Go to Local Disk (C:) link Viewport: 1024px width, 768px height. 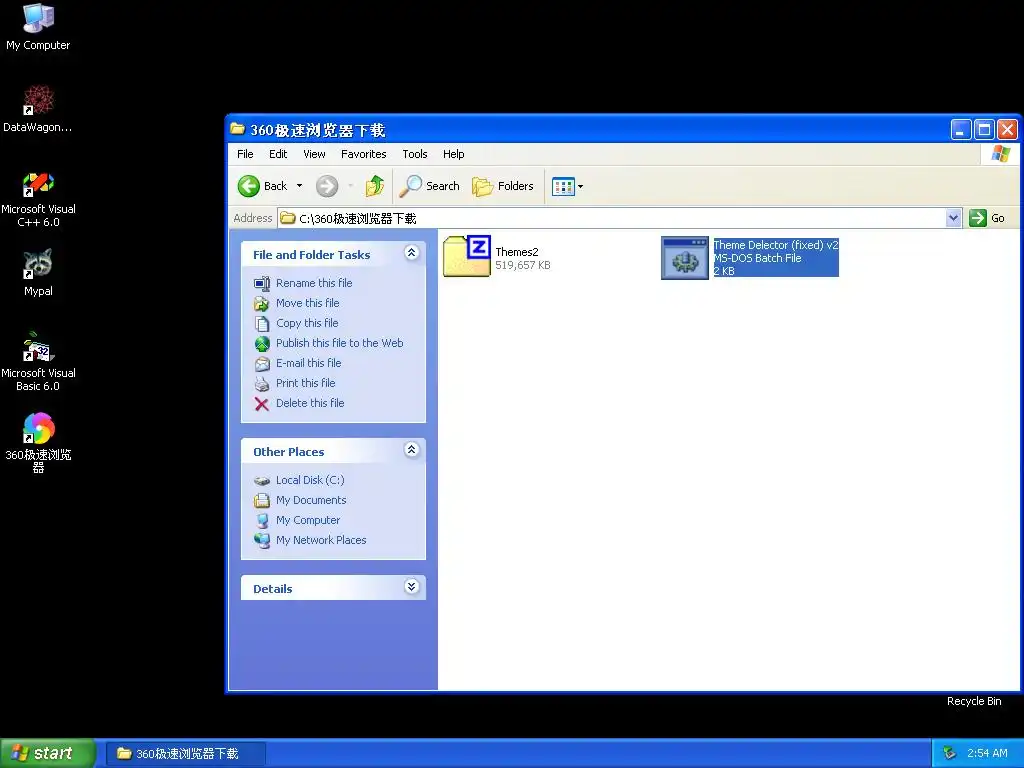pos(310,481)
